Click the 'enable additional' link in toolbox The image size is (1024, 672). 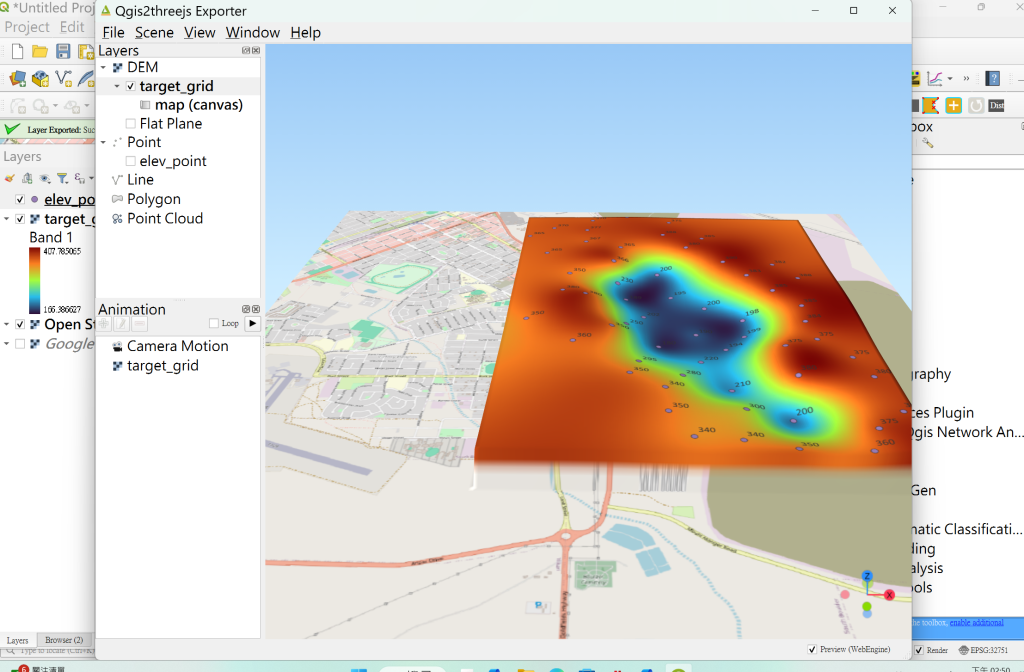(976, 622)
